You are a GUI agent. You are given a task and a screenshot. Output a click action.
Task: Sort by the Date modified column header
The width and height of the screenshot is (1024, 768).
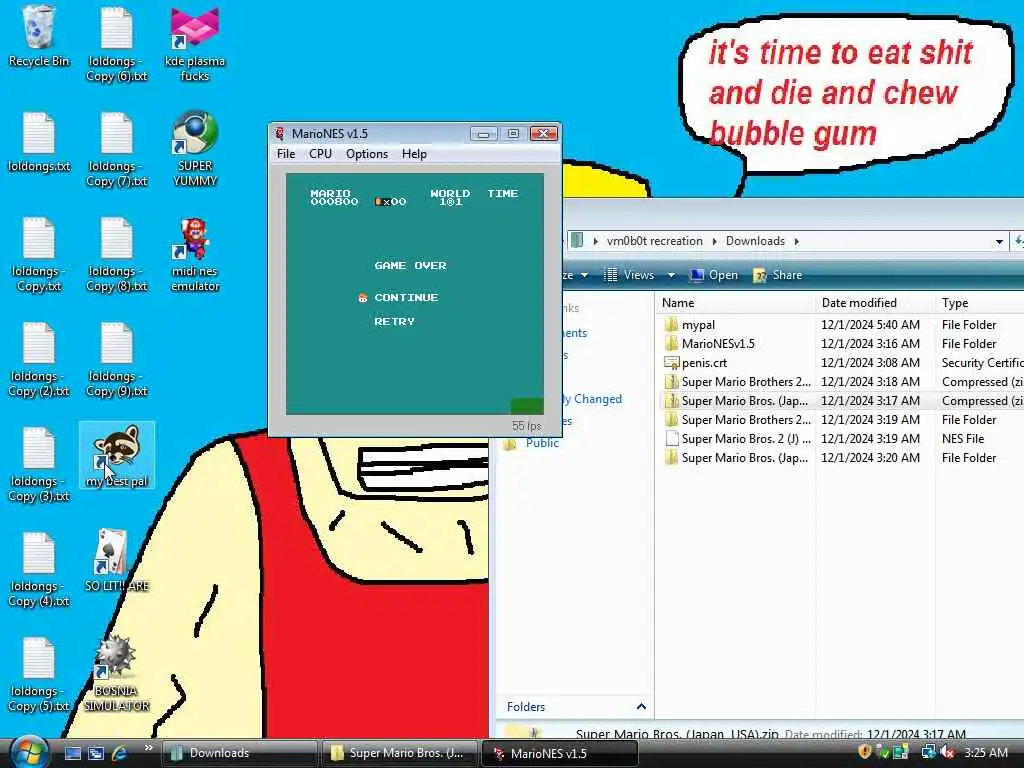pyautogui.click(x=875, y=303)
